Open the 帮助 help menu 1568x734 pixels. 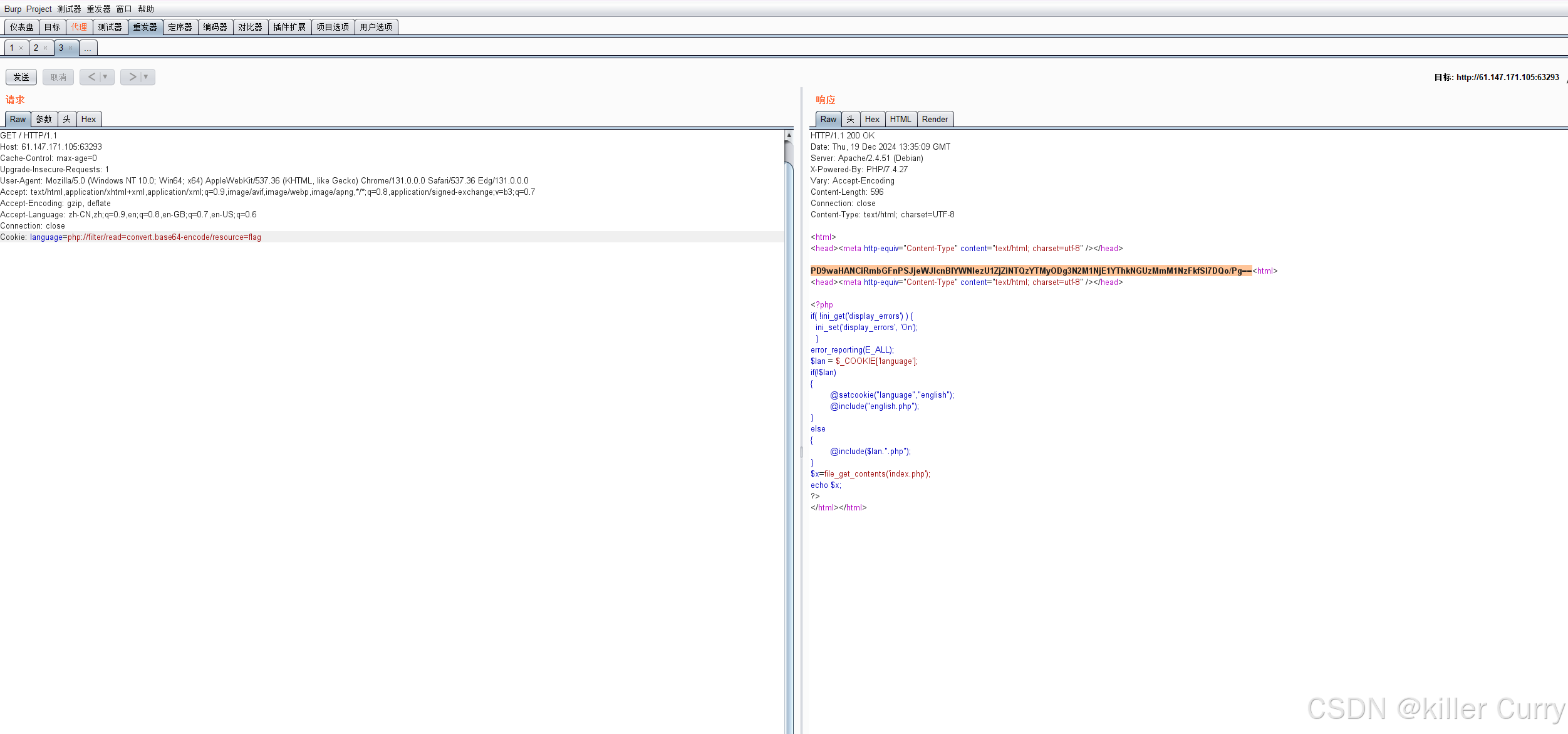click(146, 9)
